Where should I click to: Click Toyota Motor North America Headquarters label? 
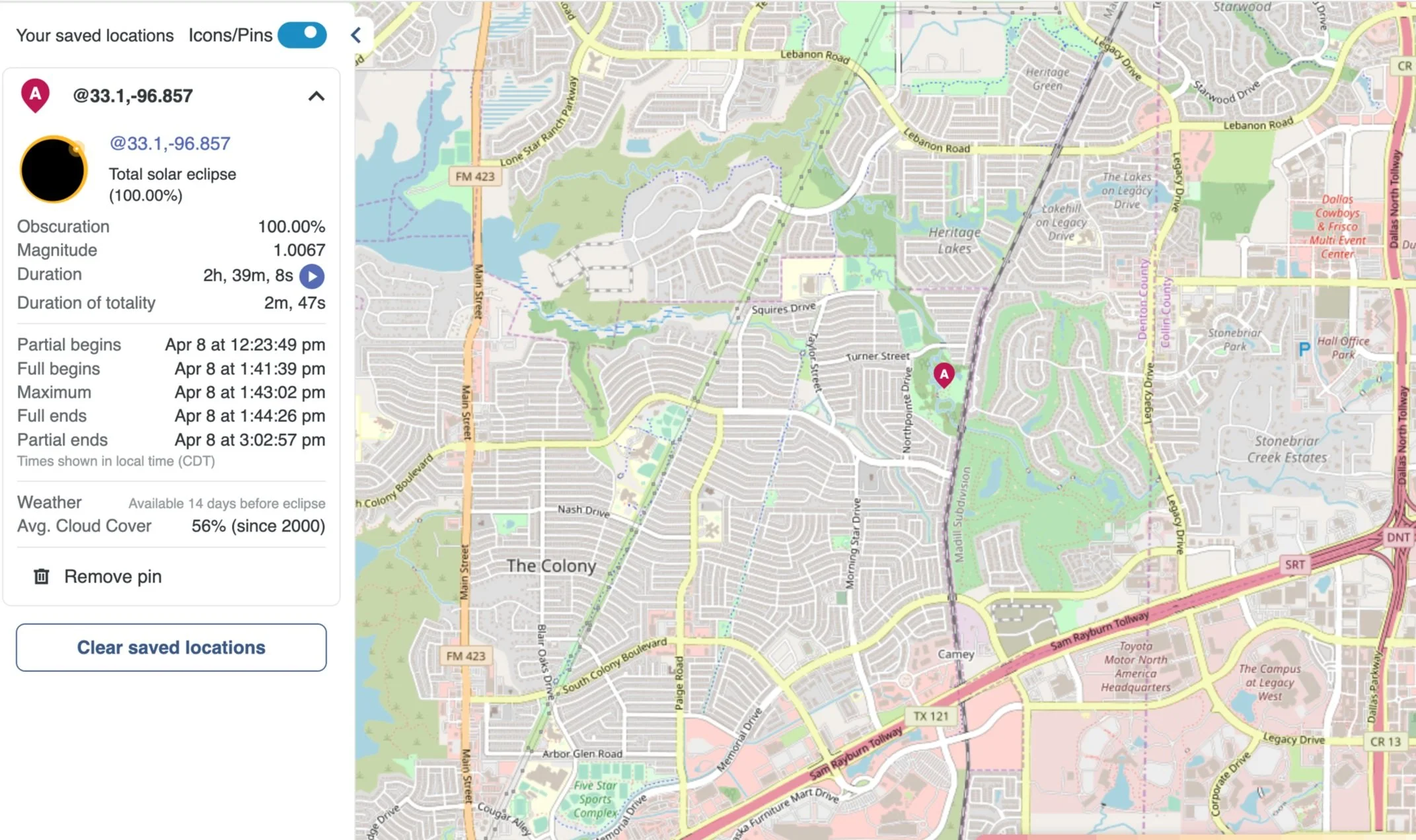tap(1135, 667)
